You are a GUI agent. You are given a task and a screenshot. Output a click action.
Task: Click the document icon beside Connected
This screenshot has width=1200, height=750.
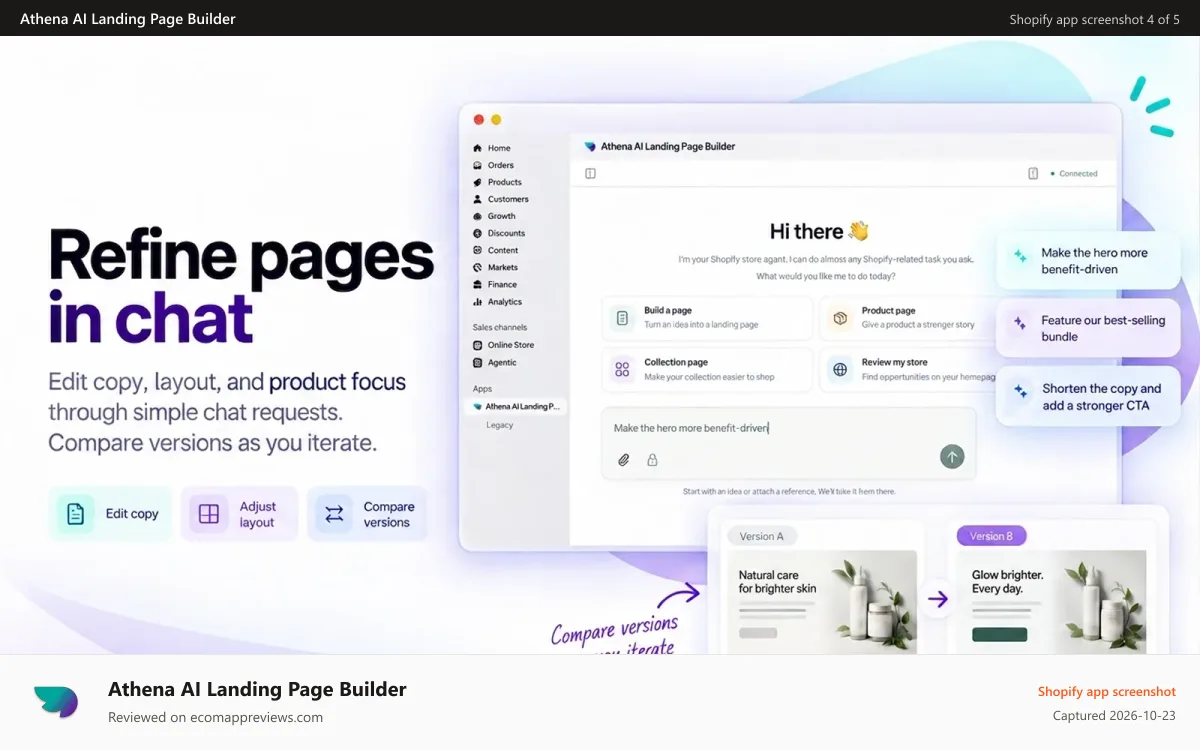(x=1033, y=174)
